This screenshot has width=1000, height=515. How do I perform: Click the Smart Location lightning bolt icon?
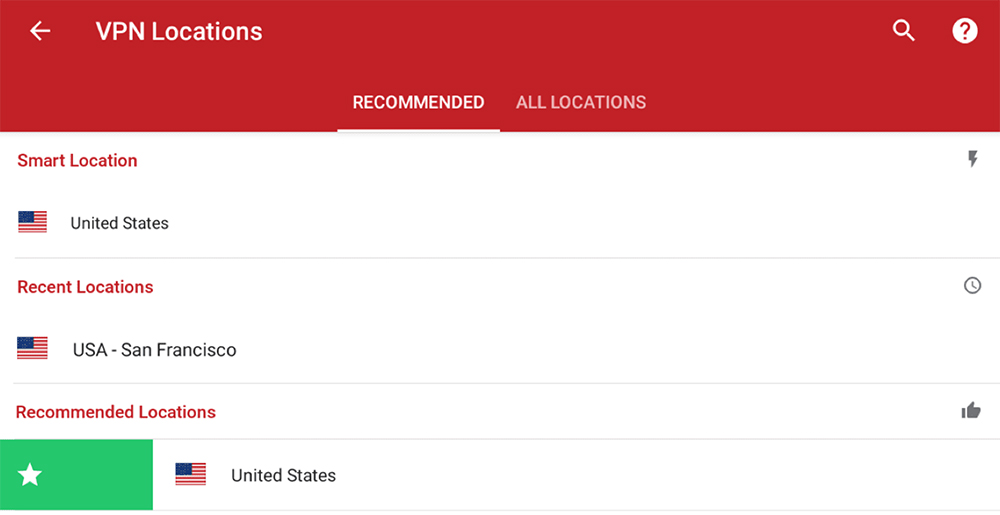point(972,159)
